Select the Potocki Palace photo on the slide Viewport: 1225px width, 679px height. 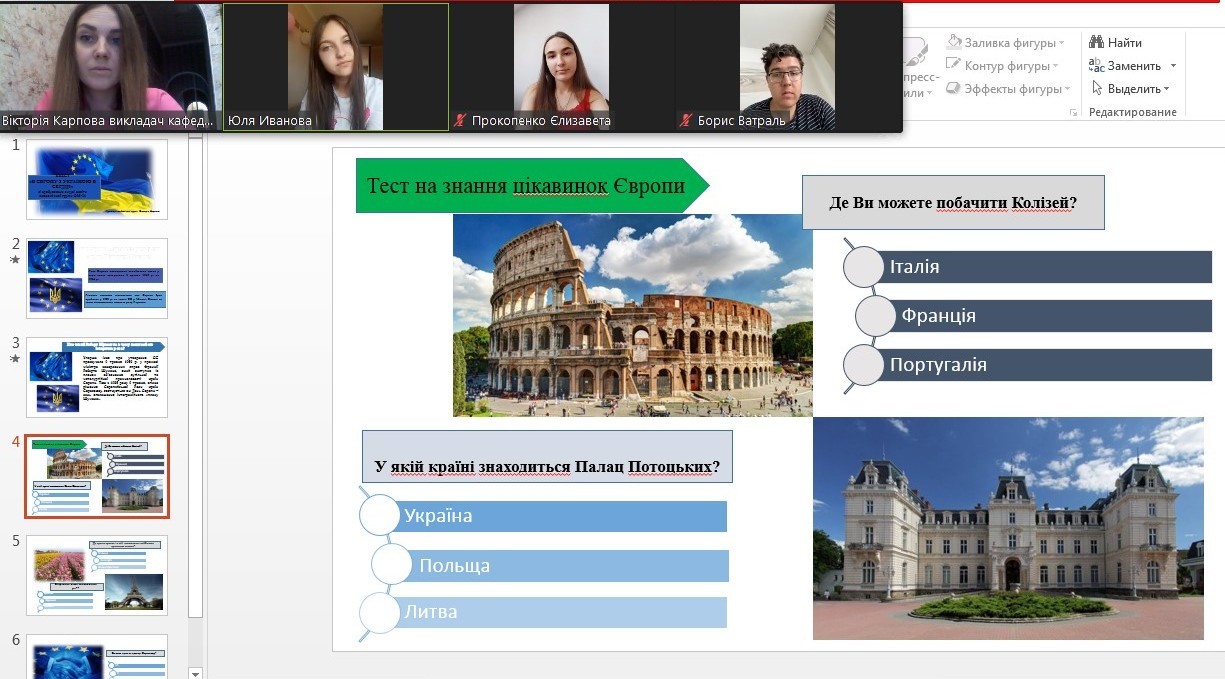[1008, 528]
